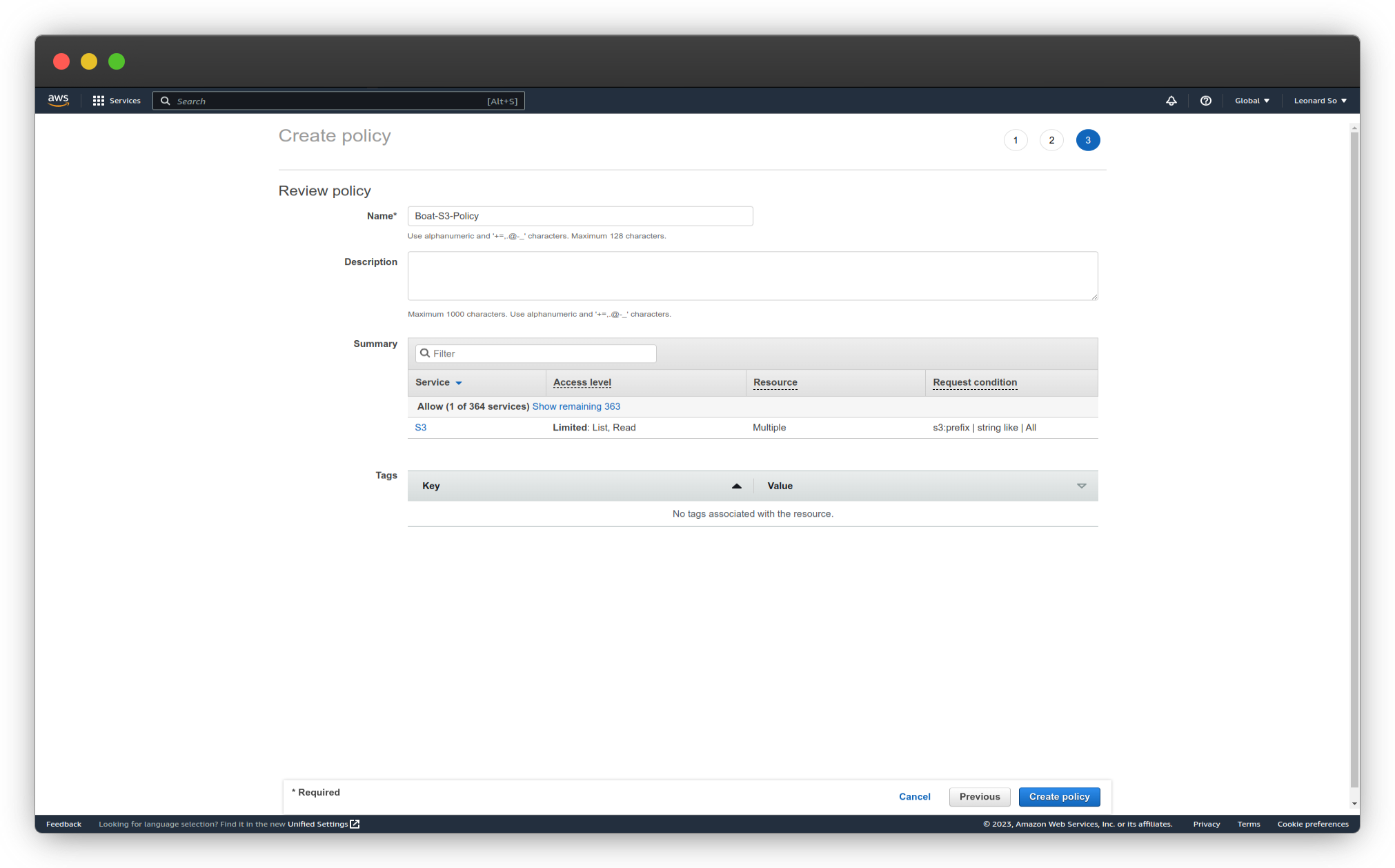This screenshot has height=868, width=1395.
Task: Click Show remaining 363 link
Action: (575, 406)
